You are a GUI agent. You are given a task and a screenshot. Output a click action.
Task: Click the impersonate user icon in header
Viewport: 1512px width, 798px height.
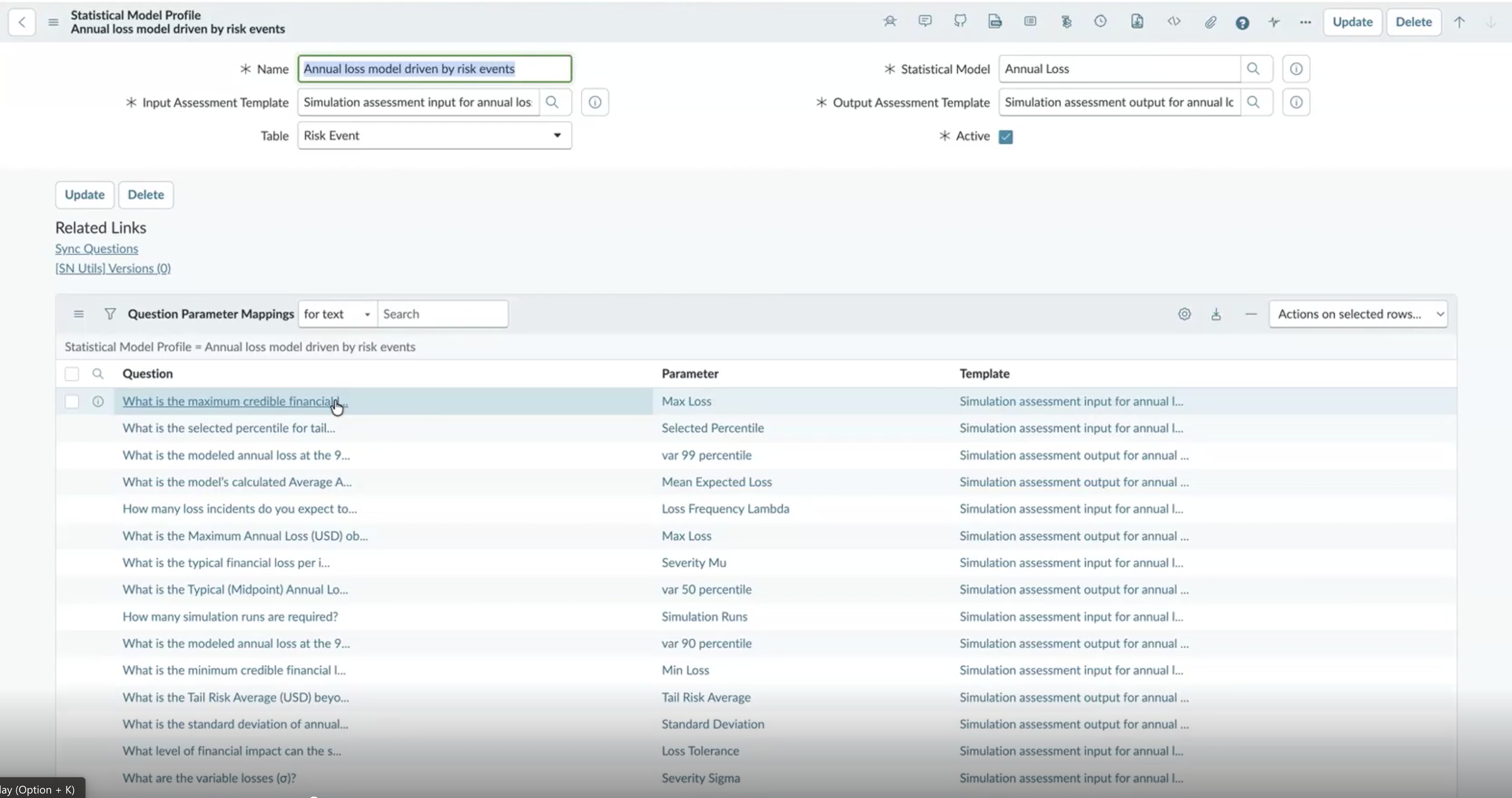890,22
